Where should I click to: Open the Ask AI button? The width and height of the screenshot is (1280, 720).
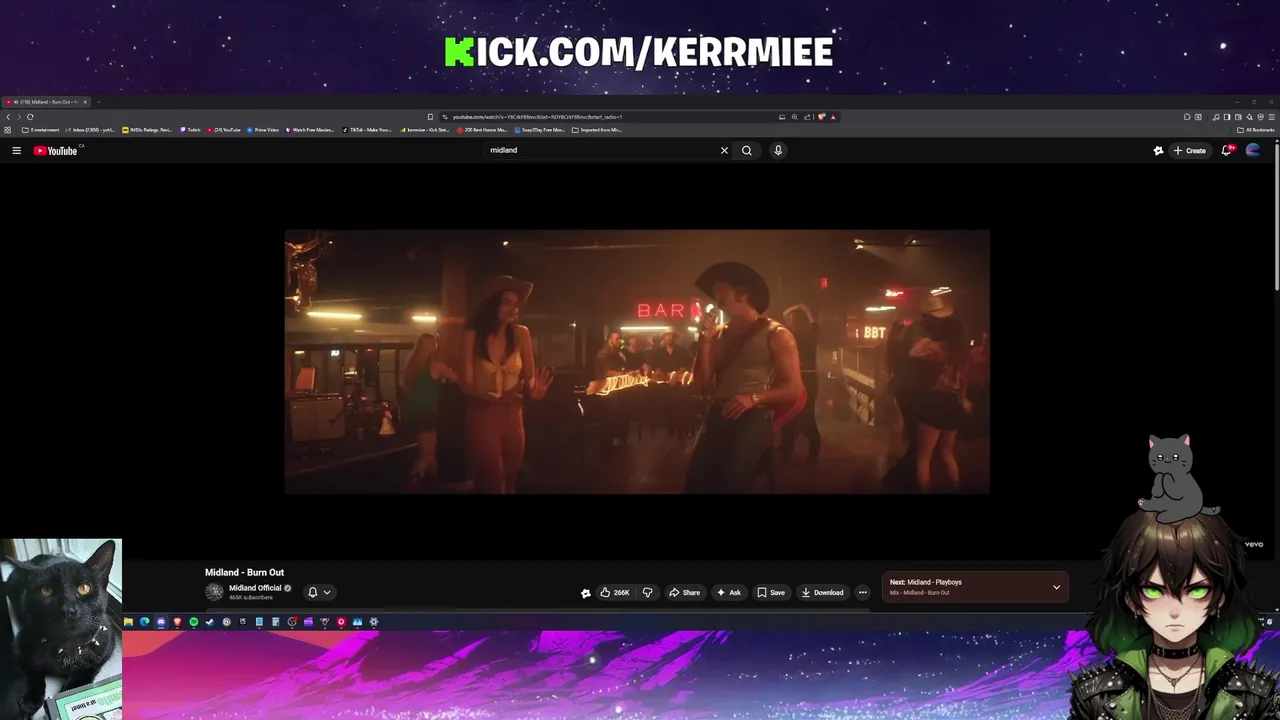(x=729, y=592)
